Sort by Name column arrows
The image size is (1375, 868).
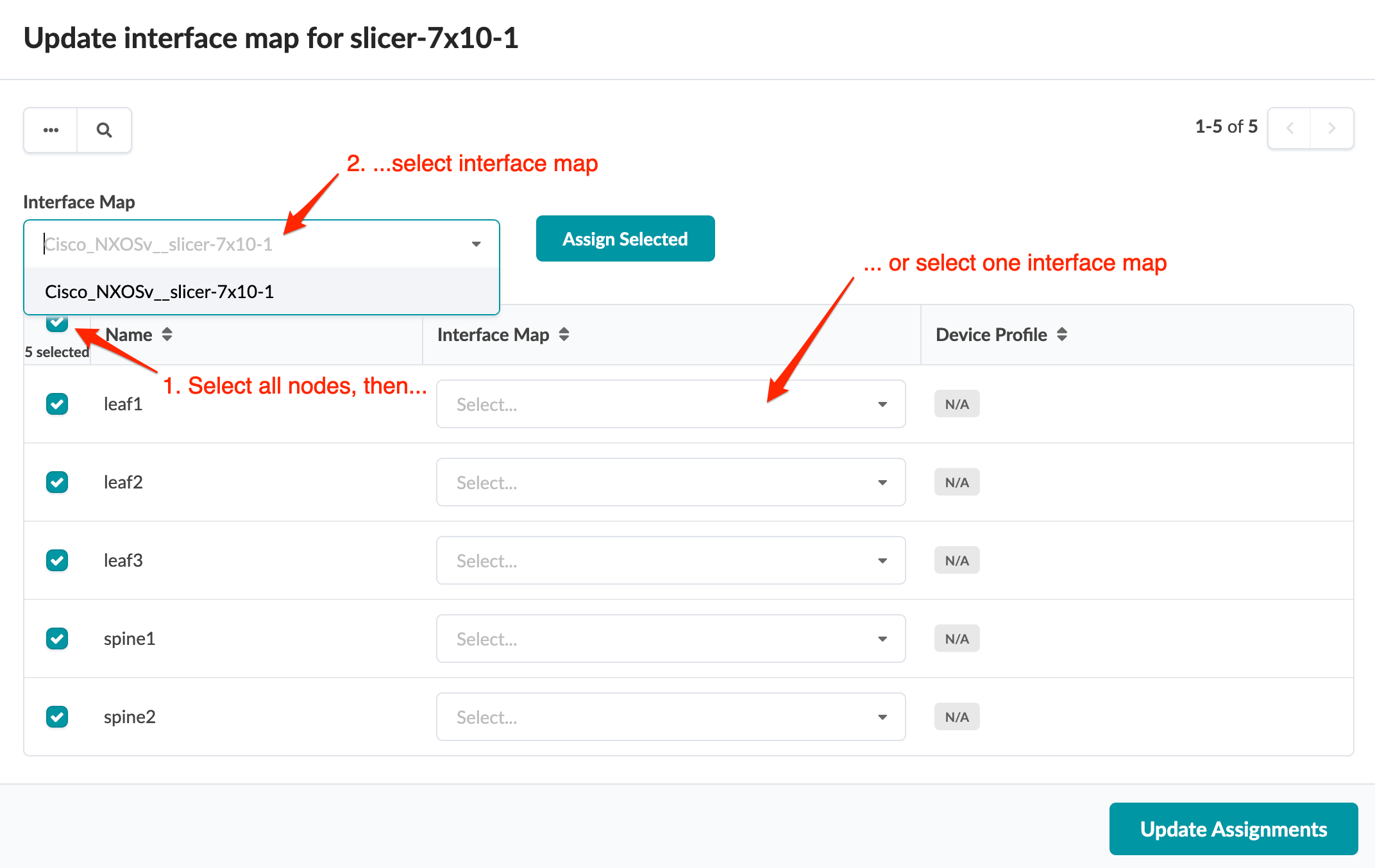pos(167,335)
